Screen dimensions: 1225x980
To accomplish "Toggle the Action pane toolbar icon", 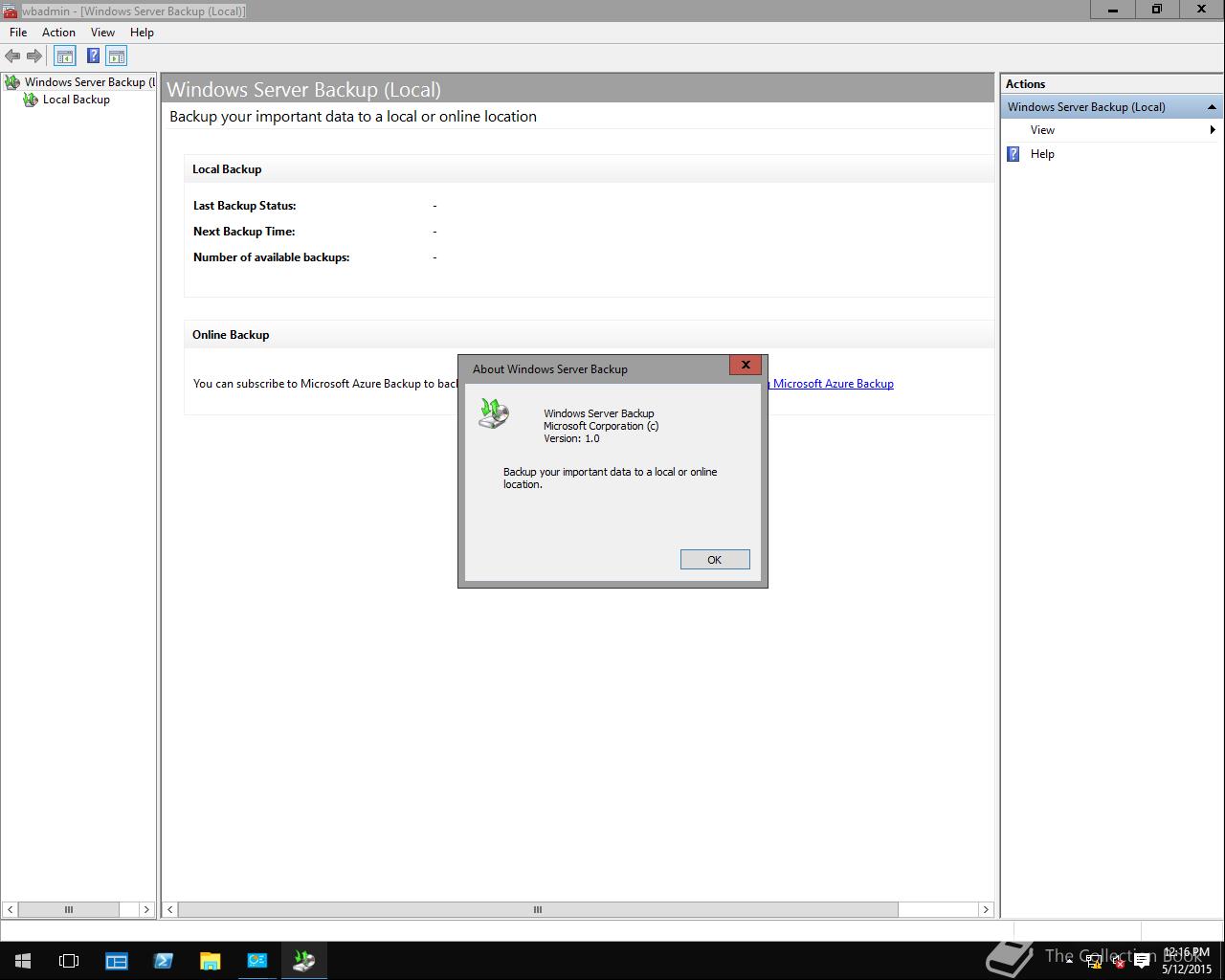I will click(x=117, y=56).
